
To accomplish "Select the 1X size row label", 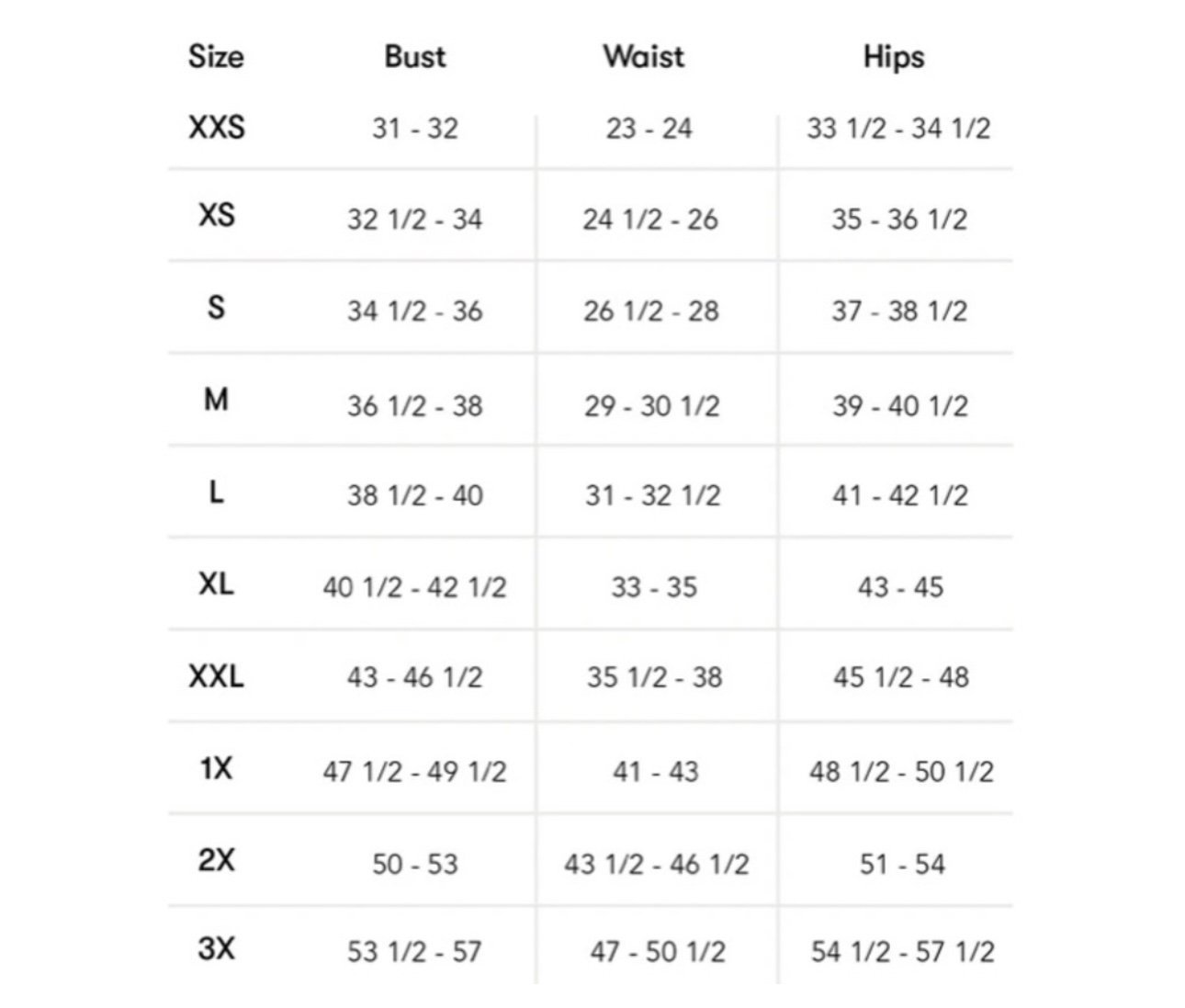I will [x=216, y=767].
